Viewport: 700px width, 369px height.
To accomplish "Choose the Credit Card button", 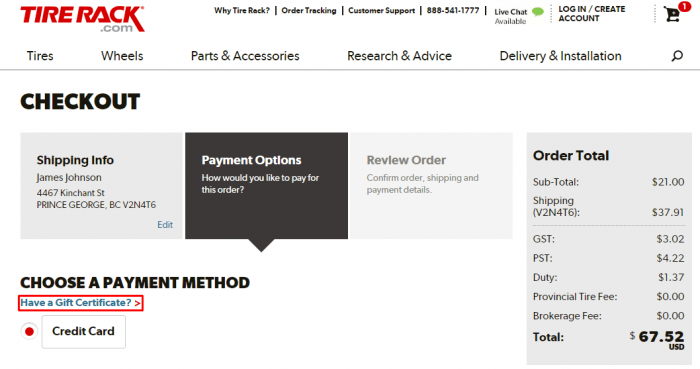I will click(83, 332).
